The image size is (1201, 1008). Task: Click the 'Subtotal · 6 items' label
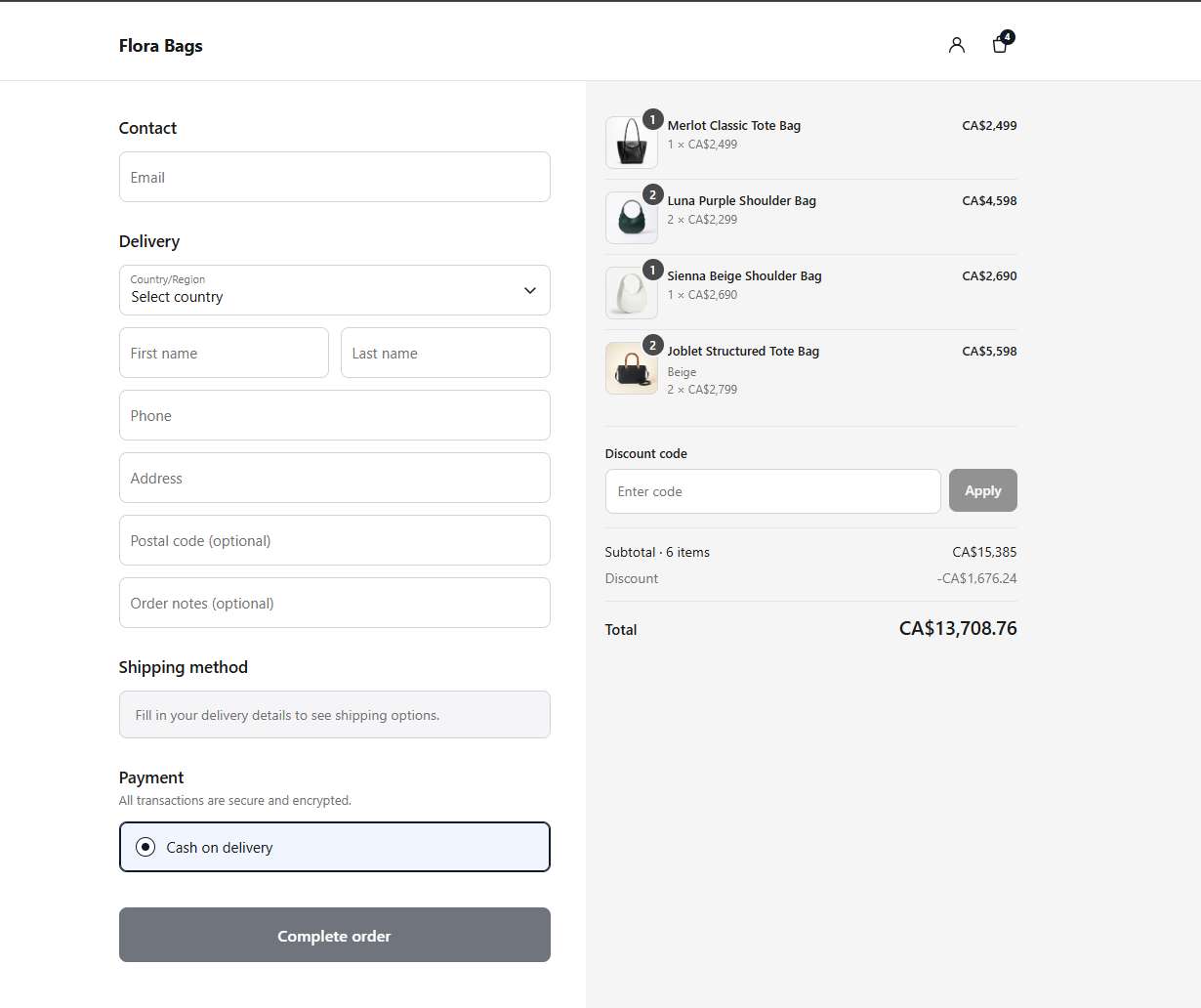click(x=657, y=552)
